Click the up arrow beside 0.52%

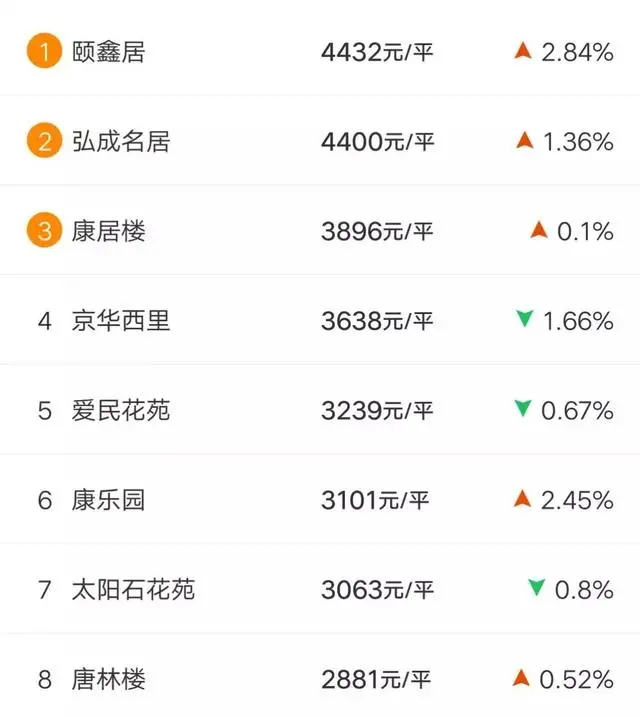(x=521, y=678)
